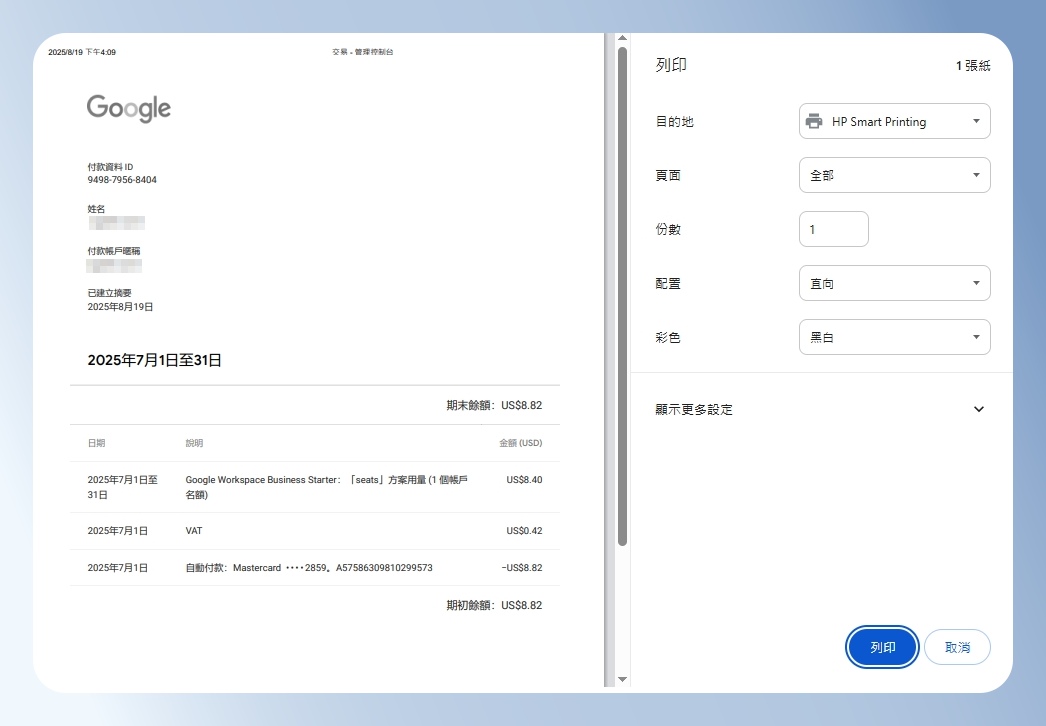Screen dimensions: 1046x726
Task: Click the copies input field with value 1
Action: click(x=834, y=230)
